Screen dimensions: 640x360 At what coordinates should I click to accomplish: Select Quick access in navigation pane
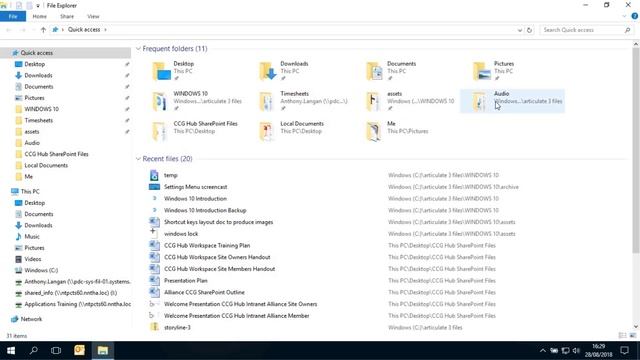pyautogui.click(x=66, y=53)
